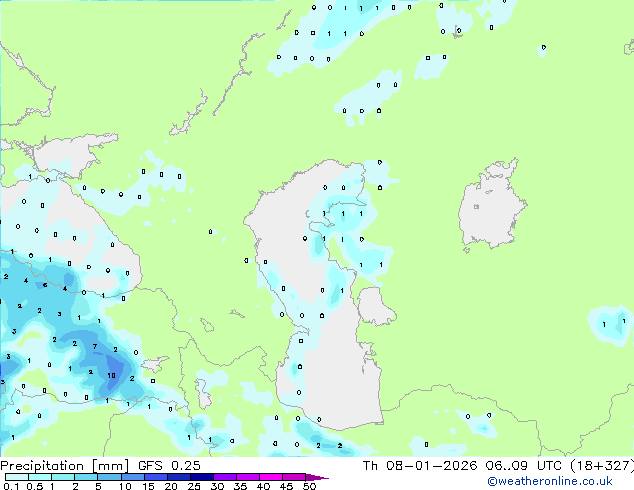Image resolution: width=634 pixels, height=490 pixels.
Task: Click the 'Th 08-01-2026' date text
Action: (x=420, y=466)
